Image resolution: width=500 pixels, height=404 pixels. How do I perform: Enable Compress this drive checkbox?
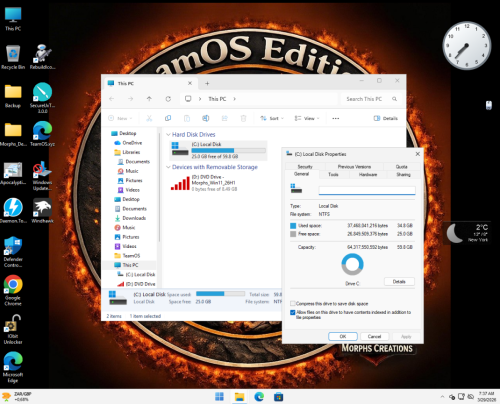click(x=292, y=304)
